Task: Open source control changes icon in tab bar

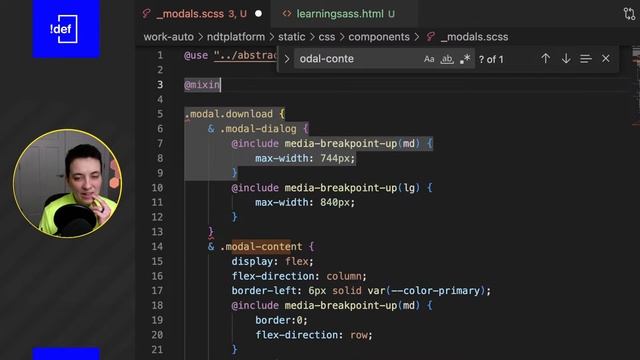Action: [629, 14]
